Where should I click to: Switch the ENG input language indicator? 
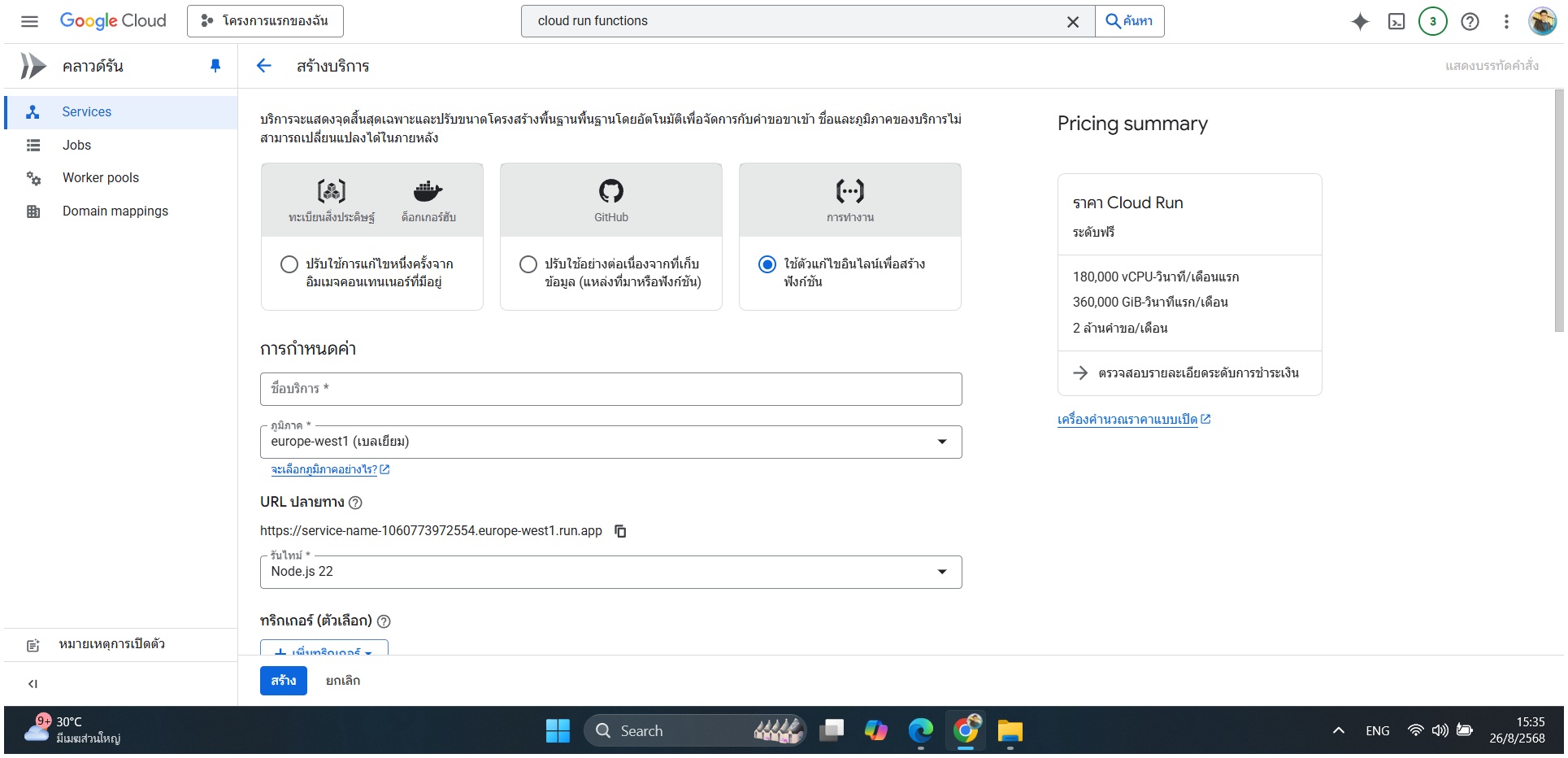[1378, 731]
